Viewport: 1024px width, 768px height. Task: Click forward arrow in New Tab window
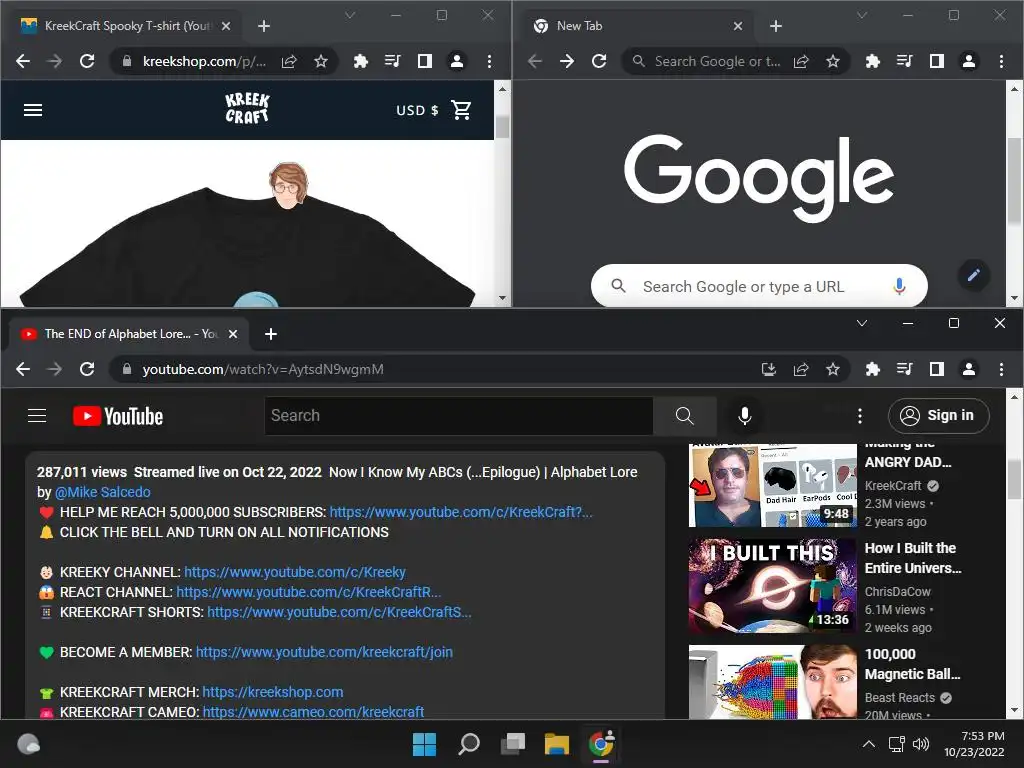(567, 61)
